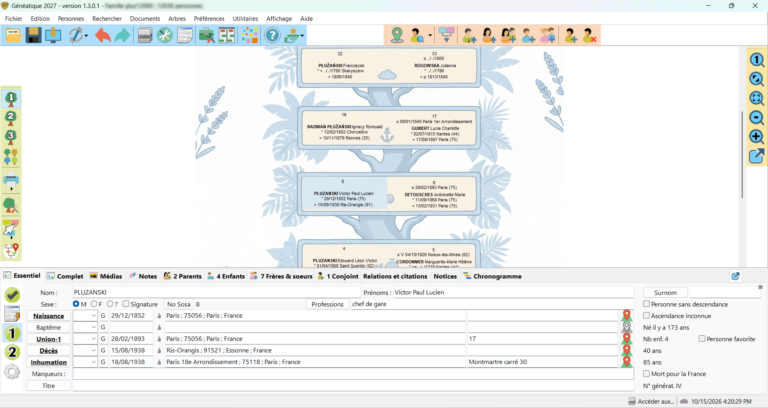Click the zoom out magnifier in right panel
The image size is (768, 408).
click(x=756, y=118)
